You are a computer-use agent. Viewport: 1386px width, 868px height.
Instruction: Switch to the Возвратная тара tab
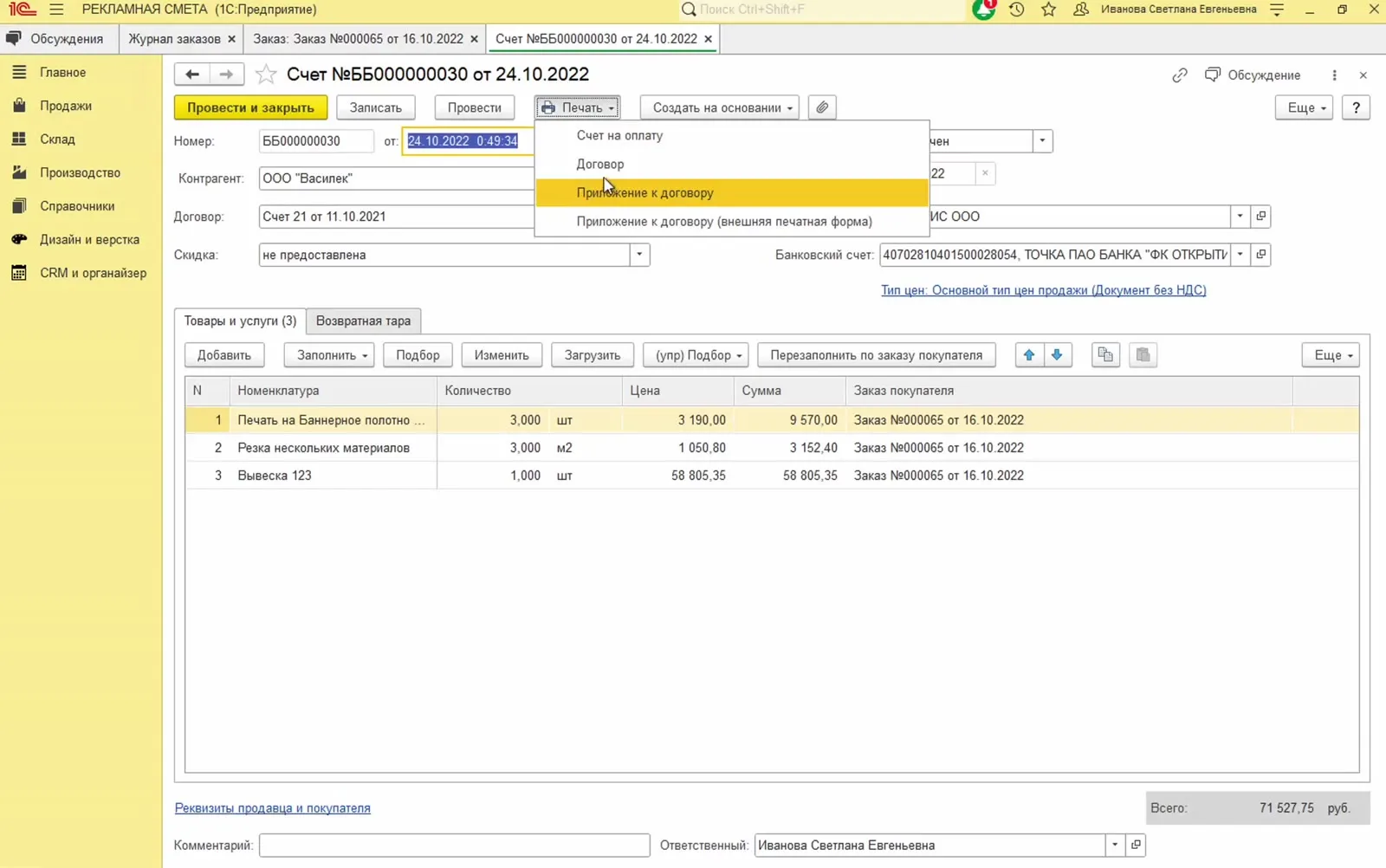click(x=363, y=321)
